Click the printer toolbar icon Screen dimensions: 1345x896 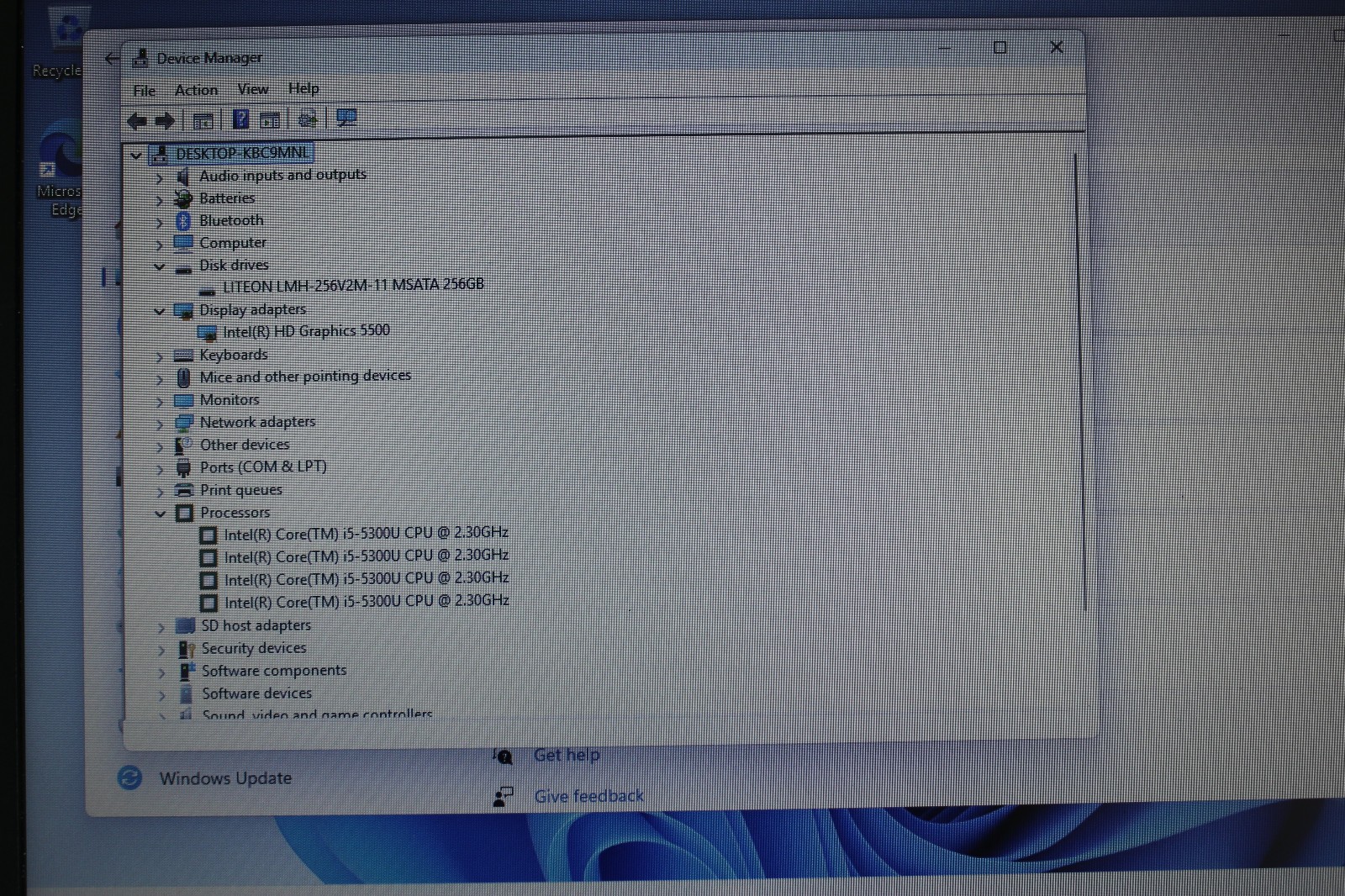point(308,119)
